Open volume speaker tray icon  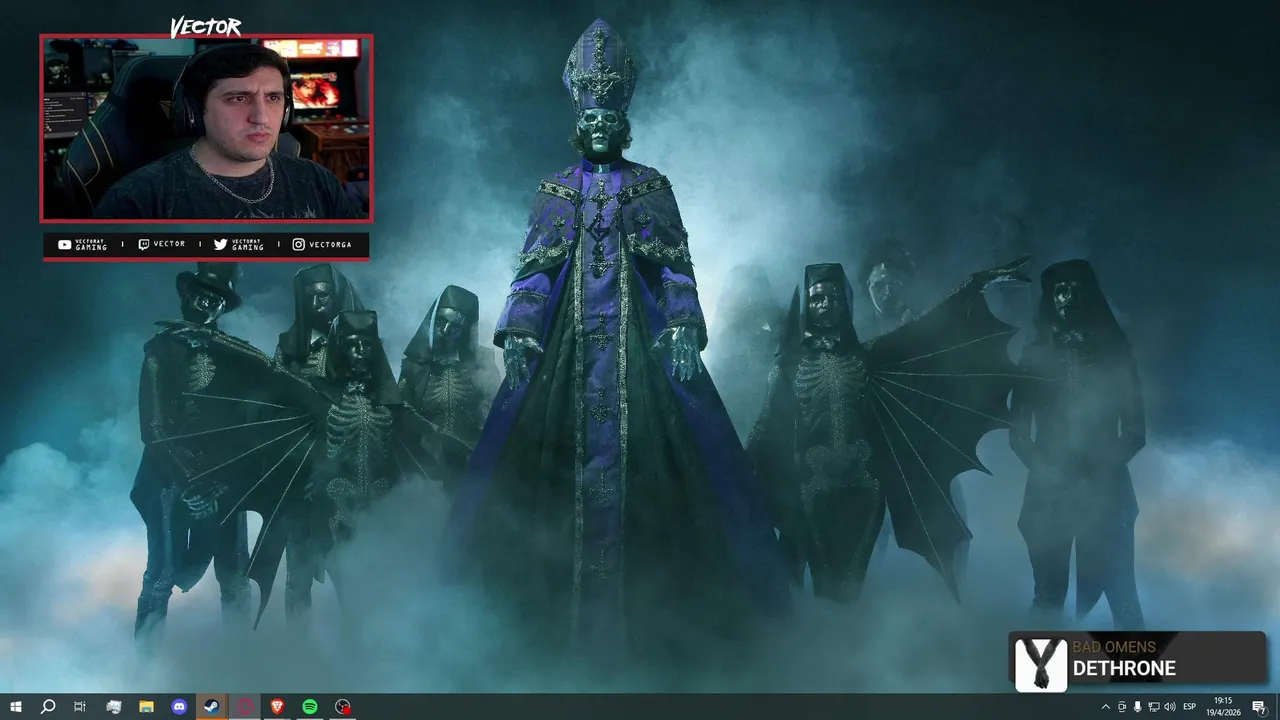click(x=1170, y=707)
